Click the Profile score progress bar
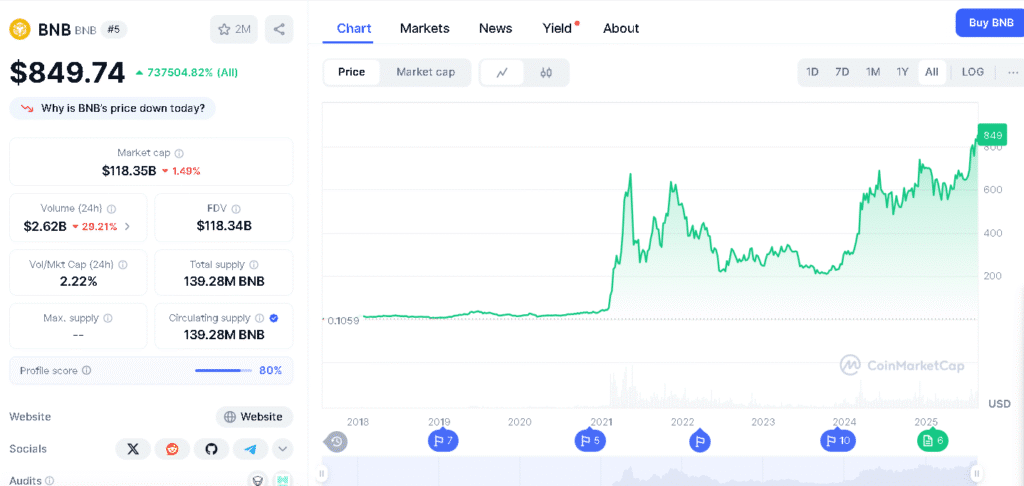 [x=223, y=370]
